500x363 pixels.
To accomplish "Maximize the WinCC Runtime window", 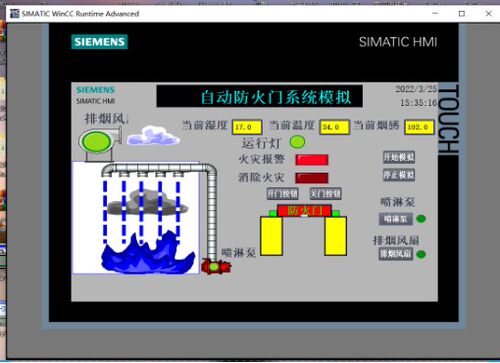I will pyautogui.click(x=462, y=14).
